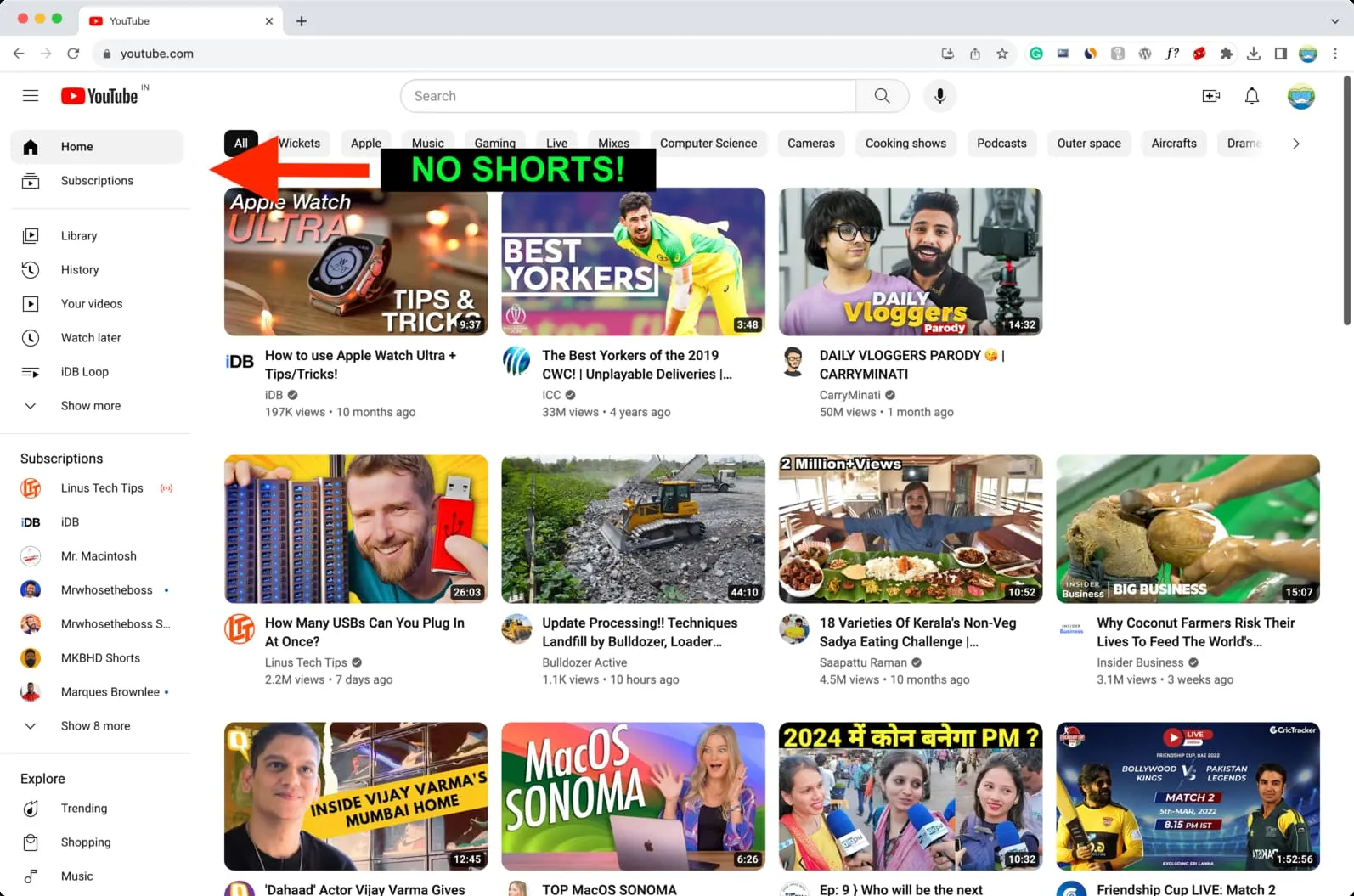The width and height of the screenshot is (1354, 896).
Task: Select the All filter chip
Action: 241,144
